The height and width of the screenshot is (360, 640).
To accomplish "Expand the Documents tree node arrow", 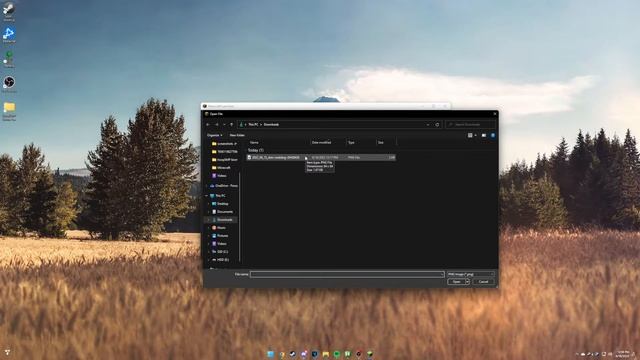I will [x=209, y=211].
